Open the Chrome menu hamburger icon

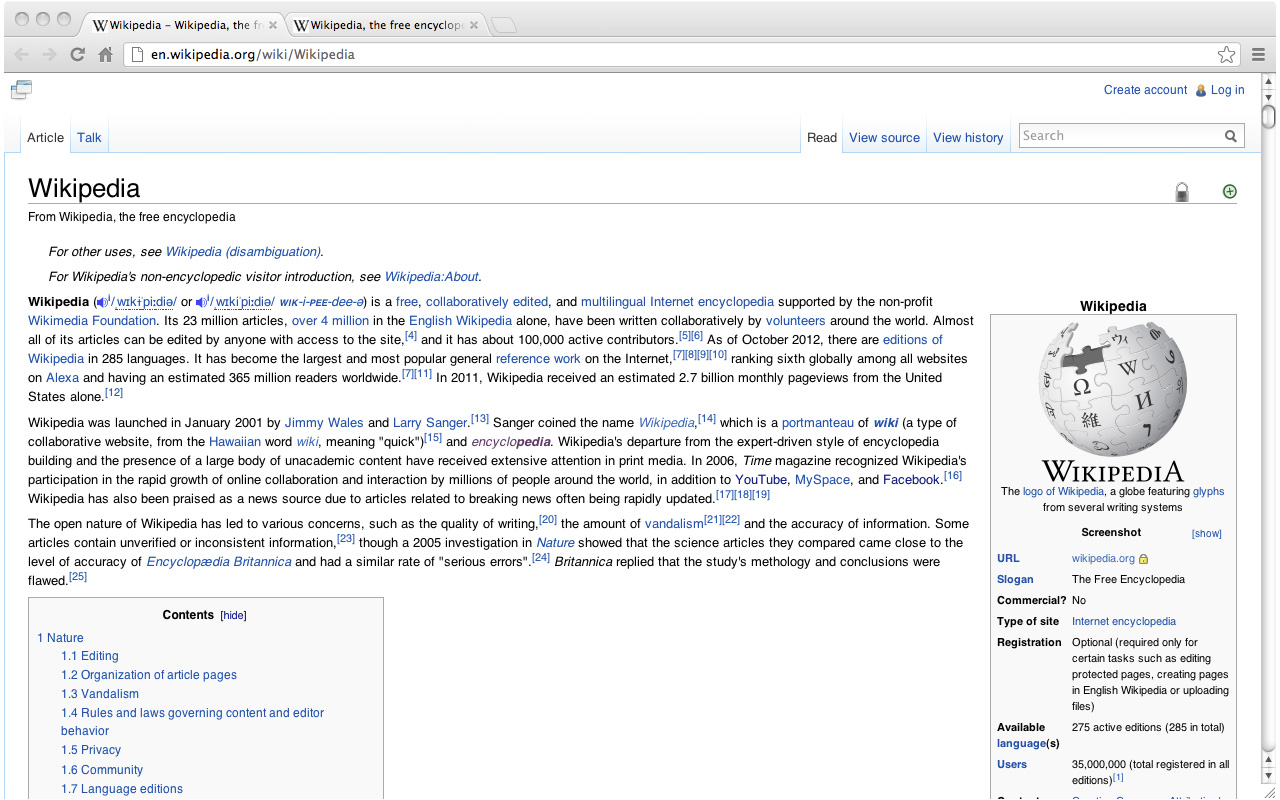point(1259,55)
